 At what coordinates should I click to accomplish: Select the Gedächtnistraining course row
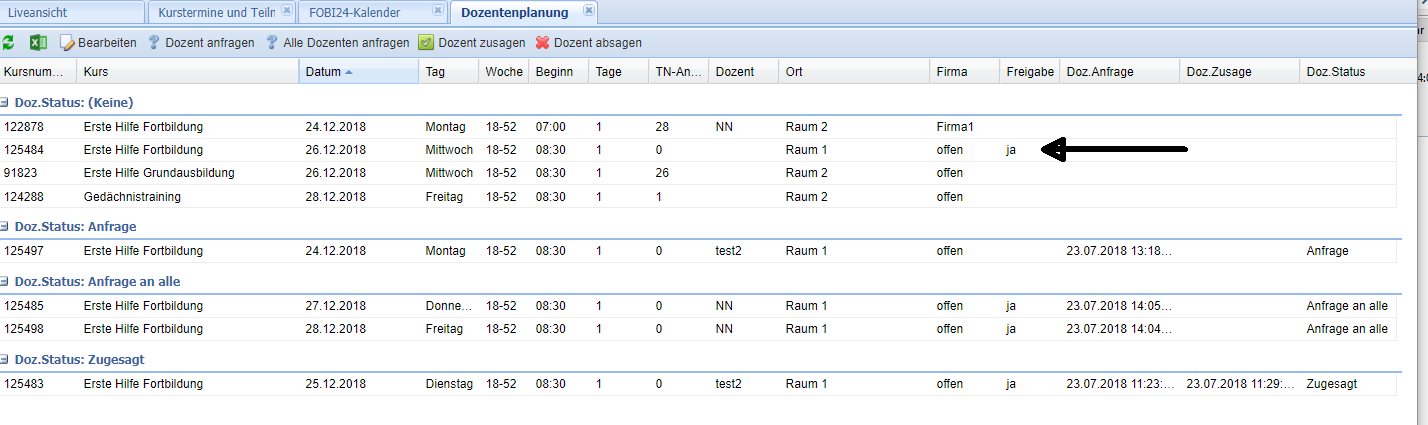(x=132, y=197)
